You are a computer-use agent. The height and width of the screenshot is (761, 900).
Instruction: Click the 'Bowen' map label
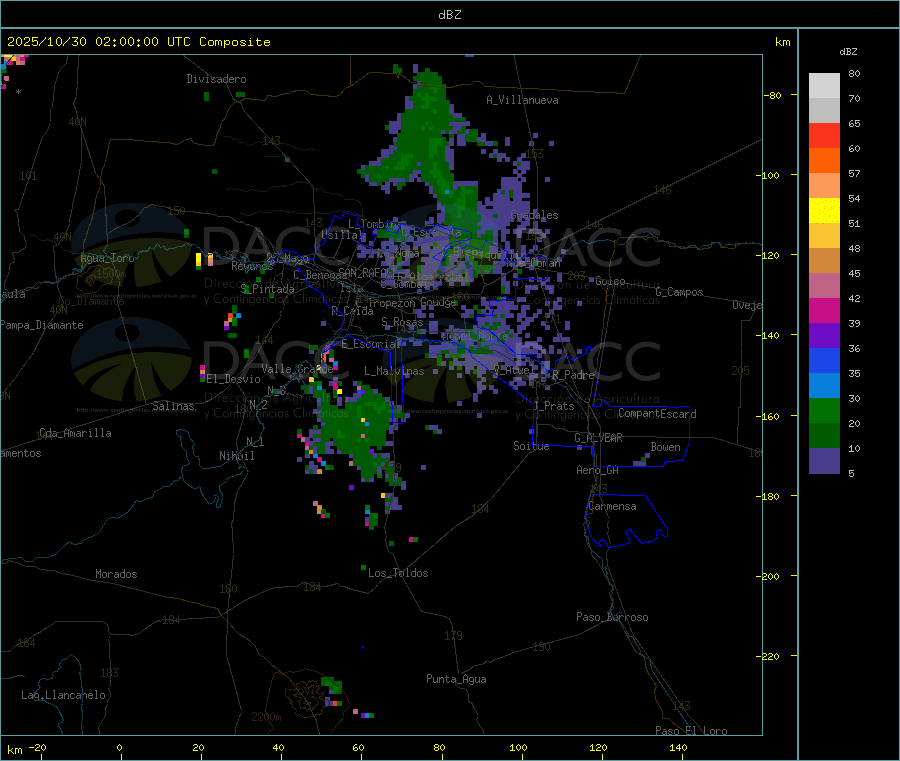coord(665,447)
